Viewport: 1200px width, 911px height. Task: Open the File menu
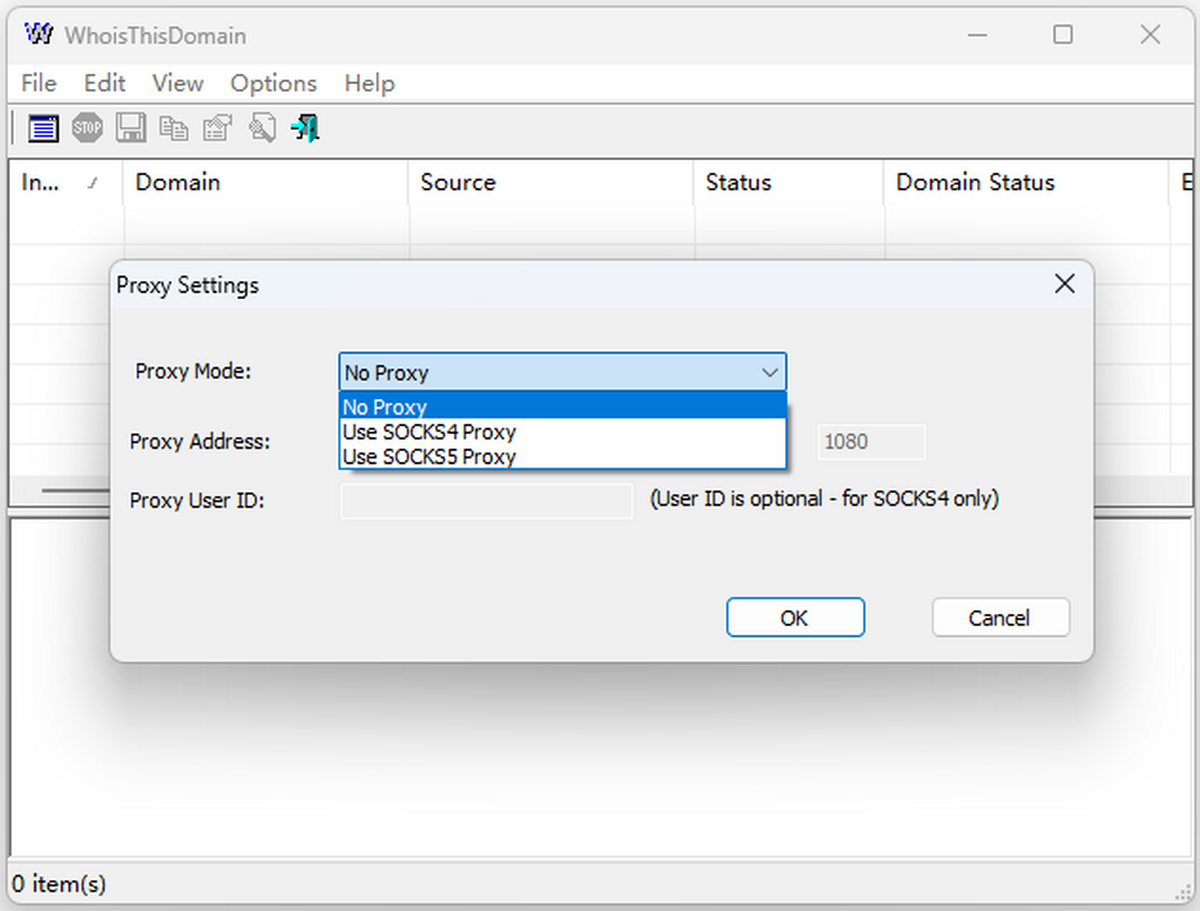(x=39, y=83)
